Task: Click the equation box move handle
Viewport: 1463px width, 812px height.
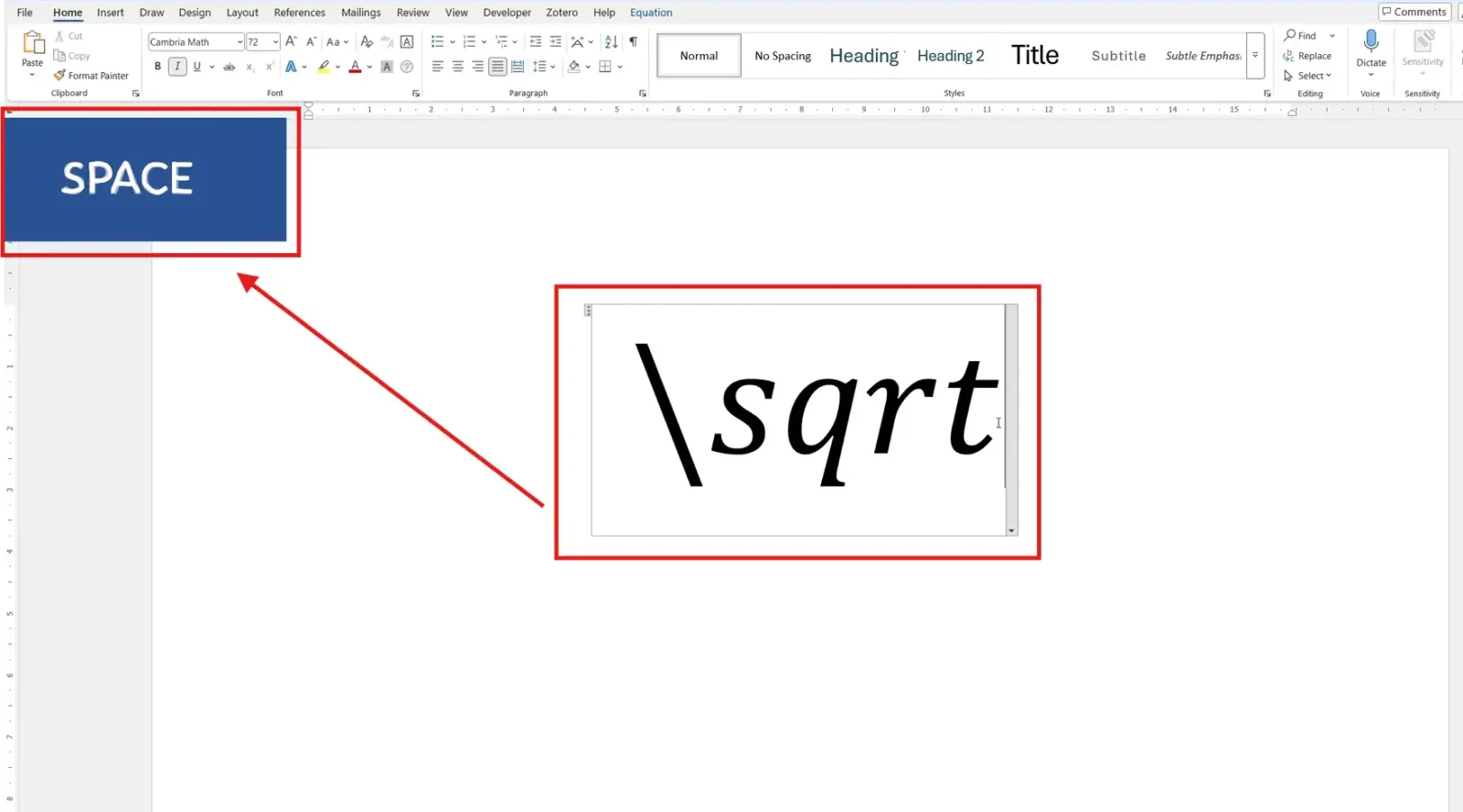Action: click(588, 311)
